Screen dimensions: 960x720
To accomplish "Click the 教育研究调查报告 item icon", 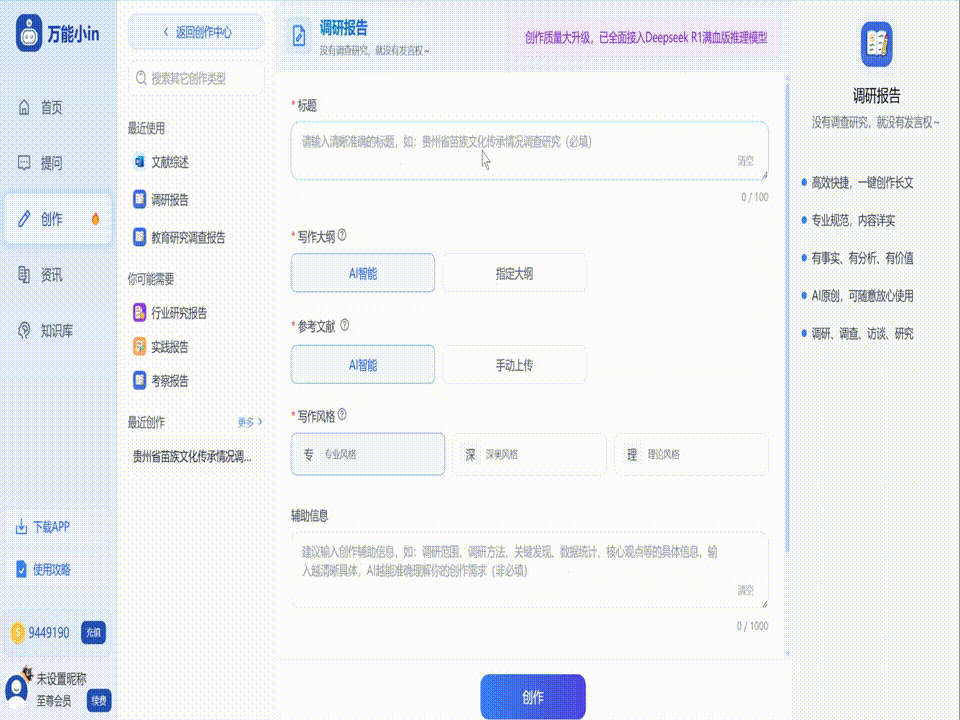I will point(140,237).
